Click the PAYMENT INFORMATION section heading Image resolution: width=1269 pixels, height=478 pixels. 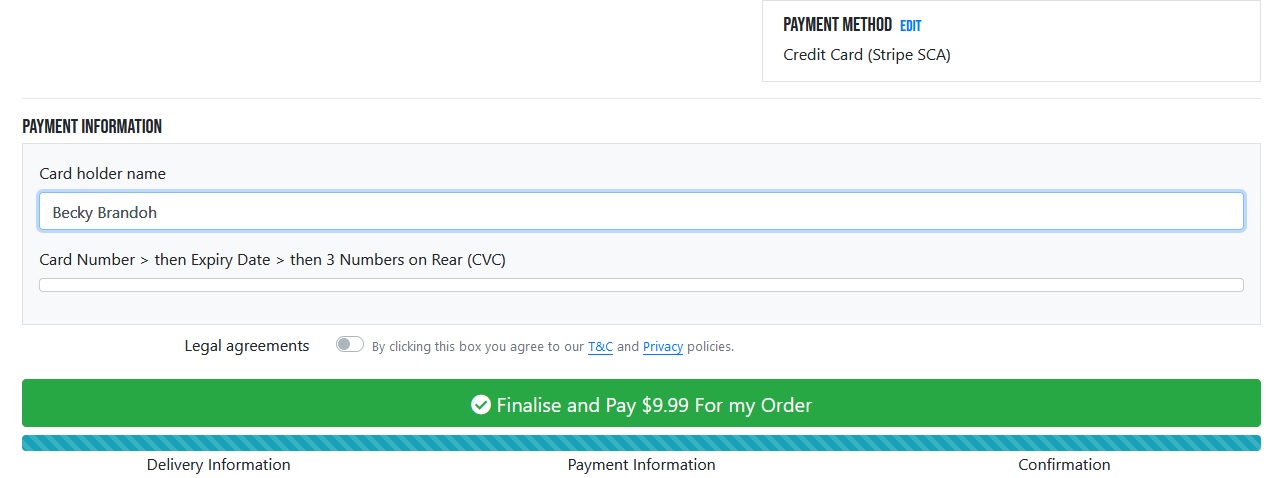point(92,127)
